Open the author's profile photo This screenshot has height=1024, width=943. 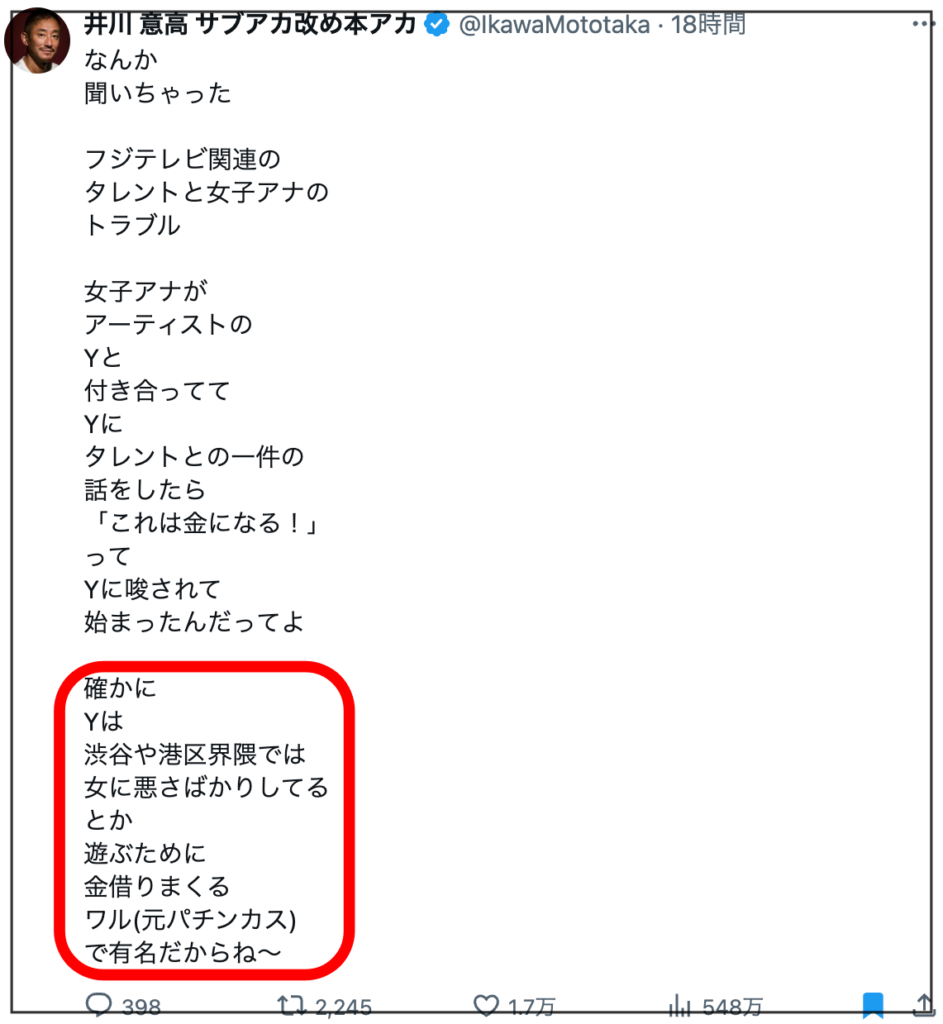37,40
